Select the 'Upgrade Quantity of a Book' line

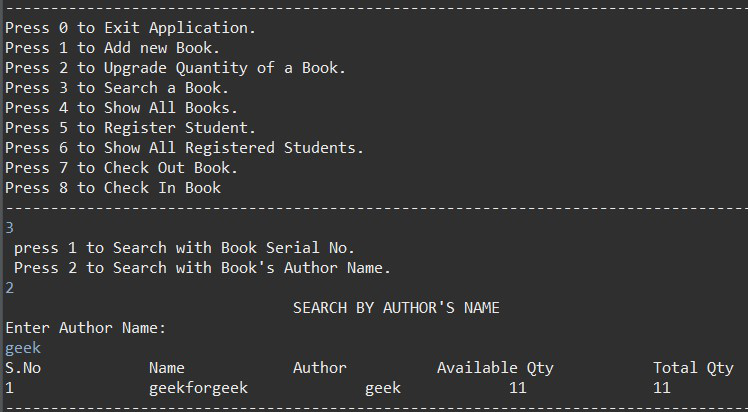[175, 68]
